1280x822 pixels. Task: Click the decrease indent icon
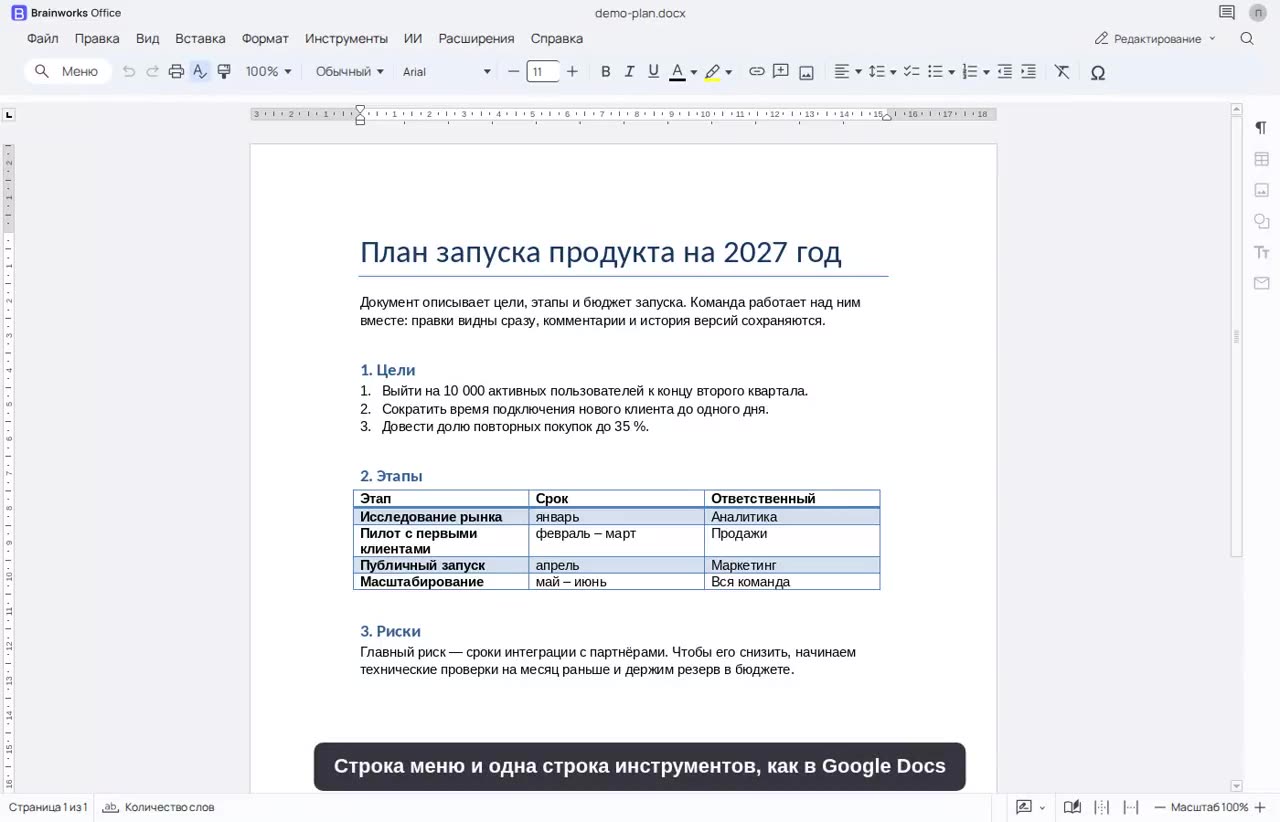tap(1004, 72)
